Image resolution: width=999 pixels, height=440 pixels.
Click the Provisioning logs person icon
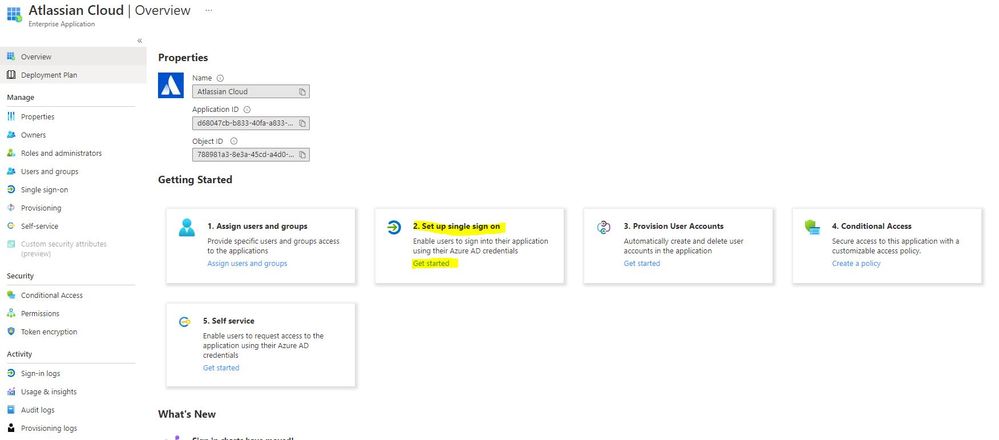(10, 429)
